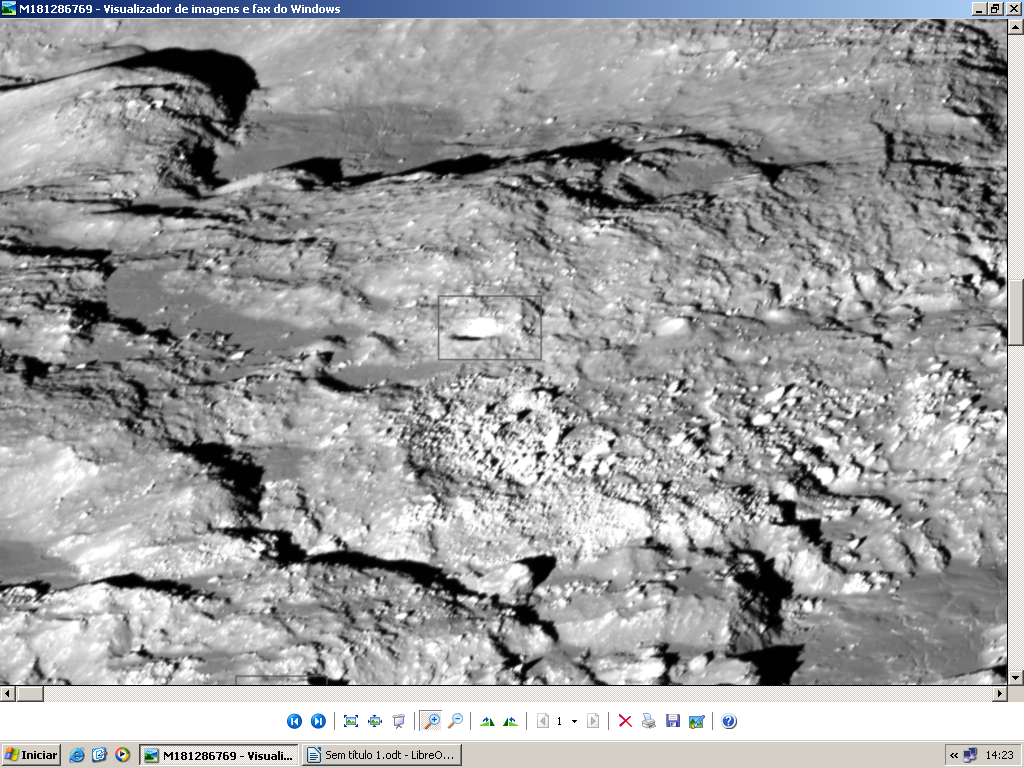Click the zoom out magnifier
This screenshot has width=1024, height=768.
pos(455,721)
